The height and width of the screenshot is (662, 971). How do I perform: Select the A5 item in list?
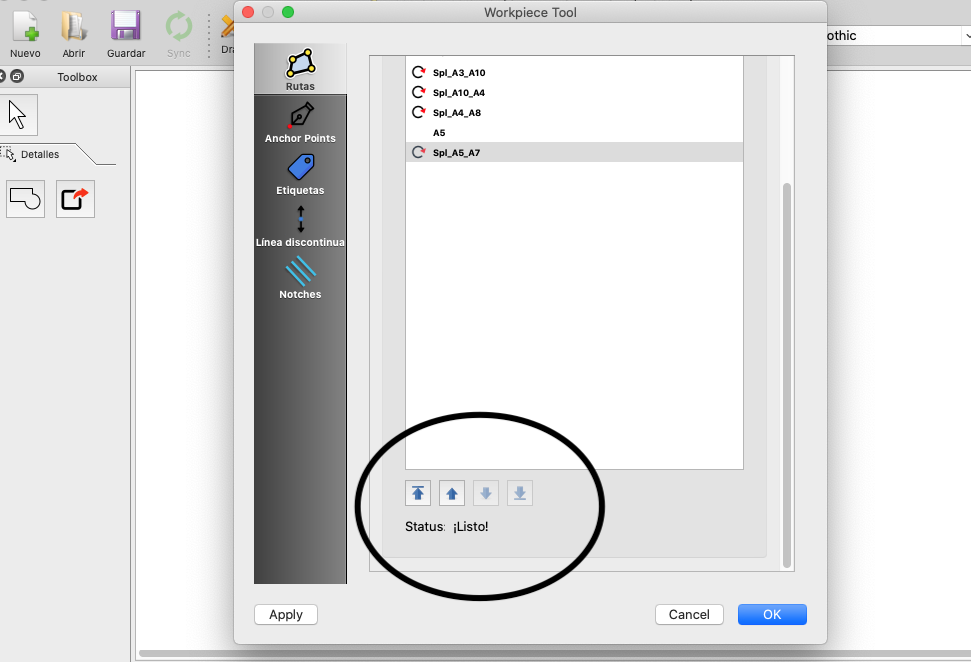click(x=439, y=133)
